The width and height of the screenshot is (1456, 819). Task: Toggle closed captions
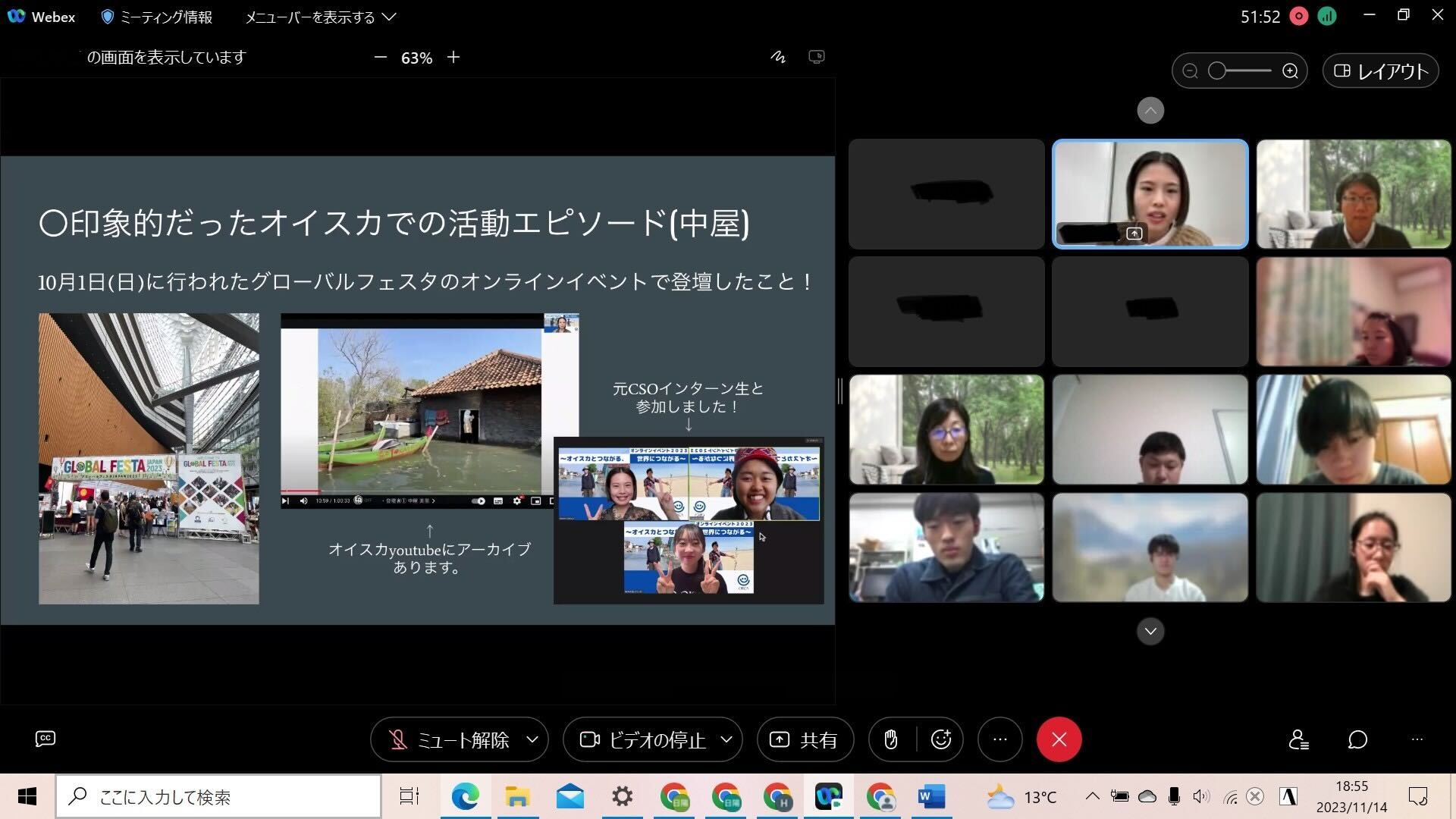(45, 739)
